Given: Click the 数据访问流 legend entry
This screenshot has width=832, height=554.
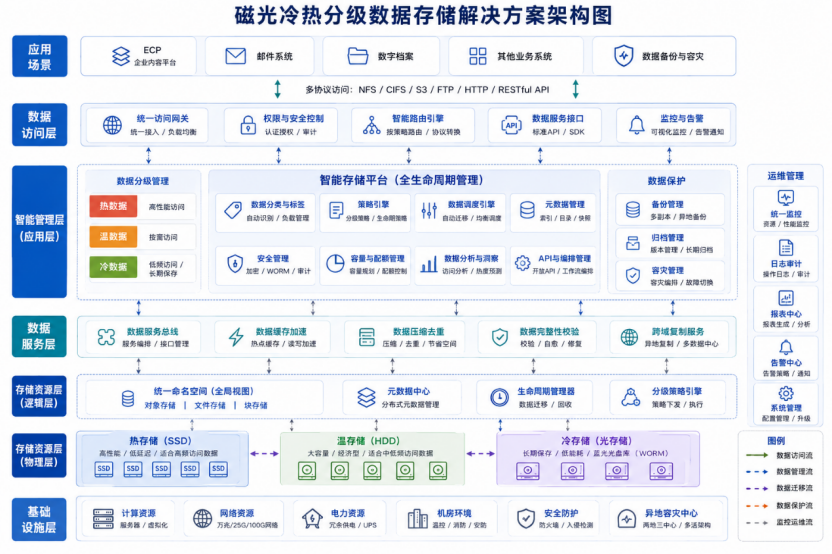Looking at the screenshot, I should tap(779, 455).
